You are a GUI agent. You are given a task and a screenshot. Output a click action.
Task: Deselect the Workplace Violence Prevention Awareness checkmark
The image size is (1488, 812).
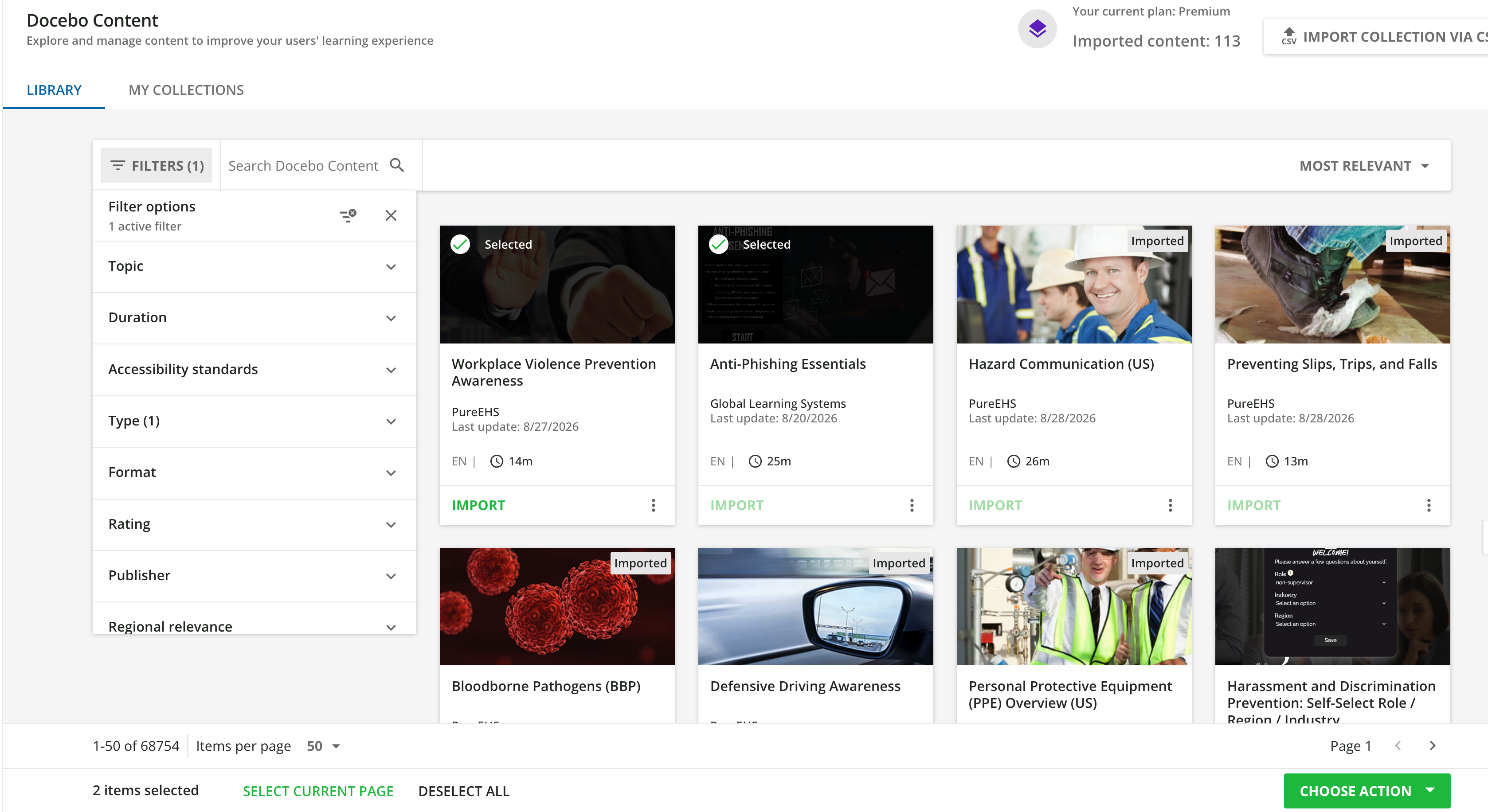pos(460,244)
